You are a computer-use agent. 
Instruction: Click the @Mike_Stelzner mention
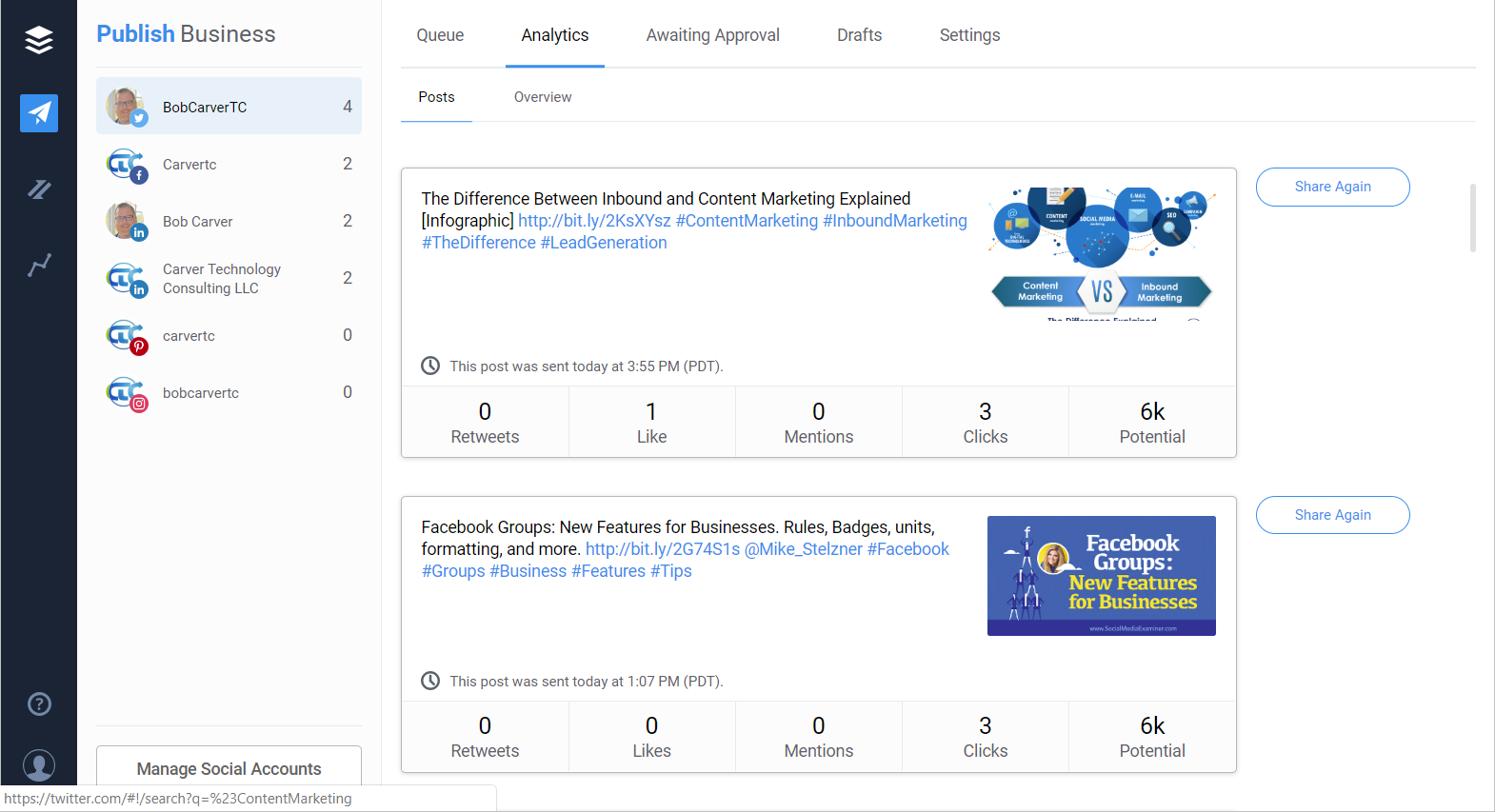coord(804,549)
